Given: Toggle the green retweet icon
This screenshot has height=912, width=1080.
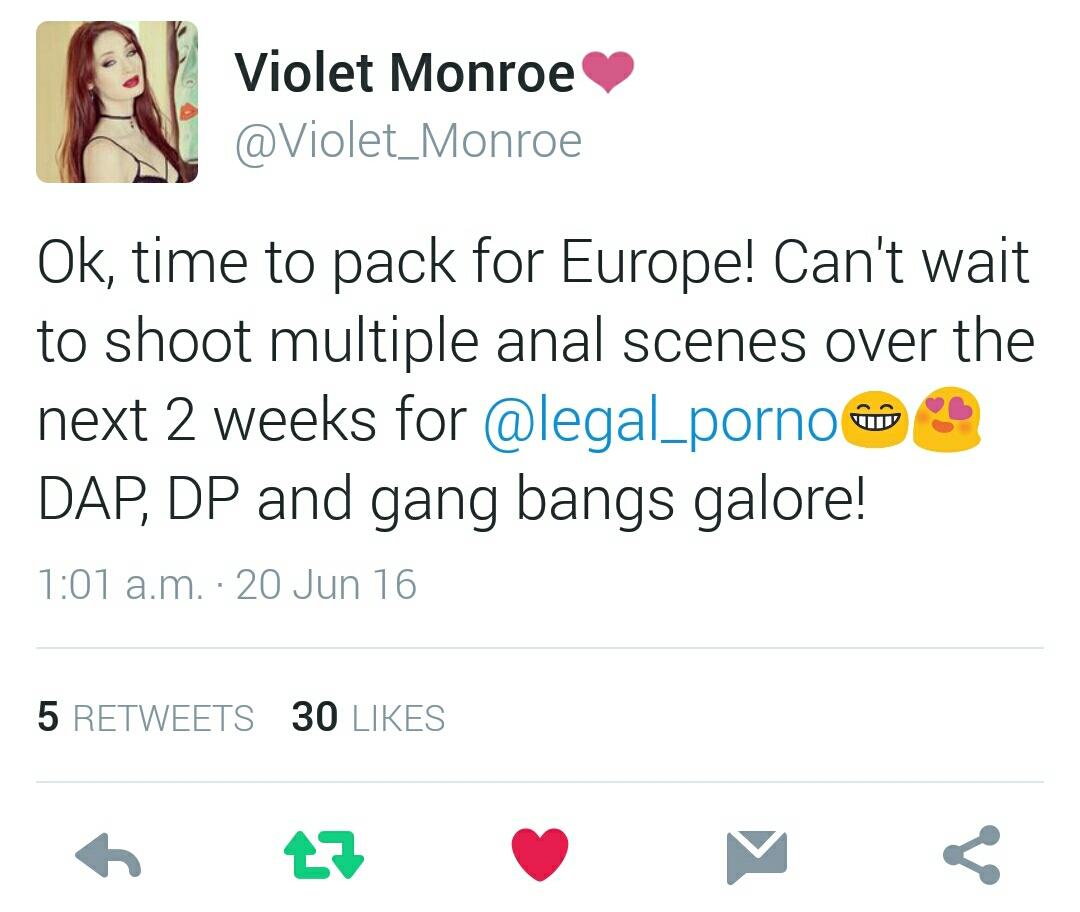Looking at the screenshot, I should click(x=324, y=855).
